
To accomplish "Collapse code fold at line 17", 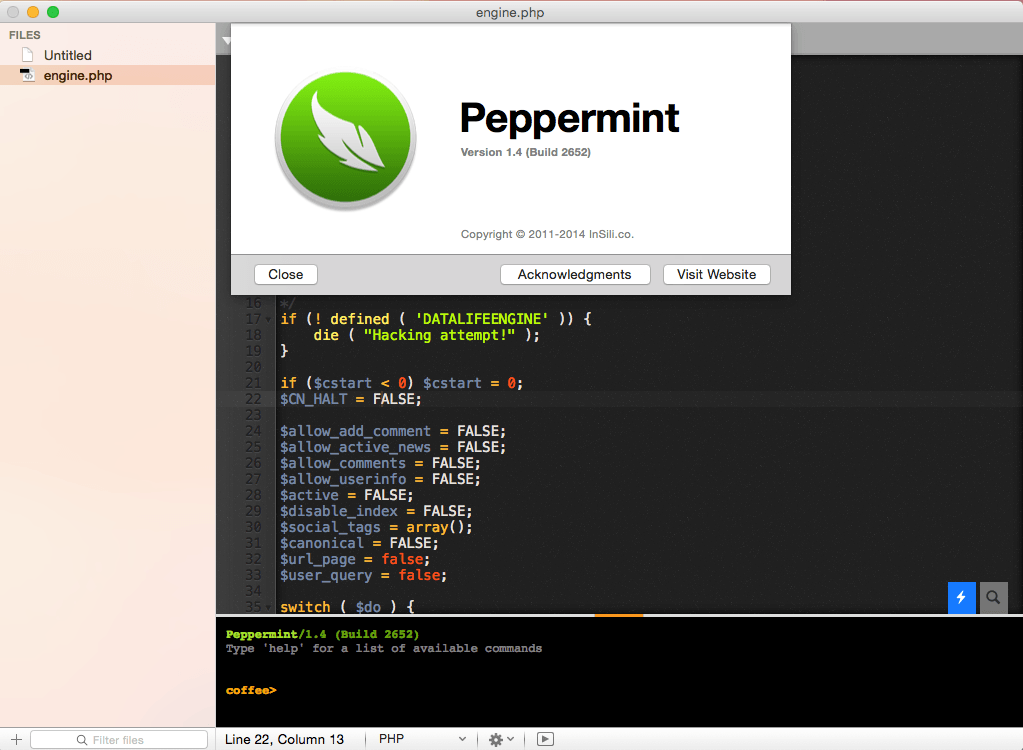I will (268, 320).
